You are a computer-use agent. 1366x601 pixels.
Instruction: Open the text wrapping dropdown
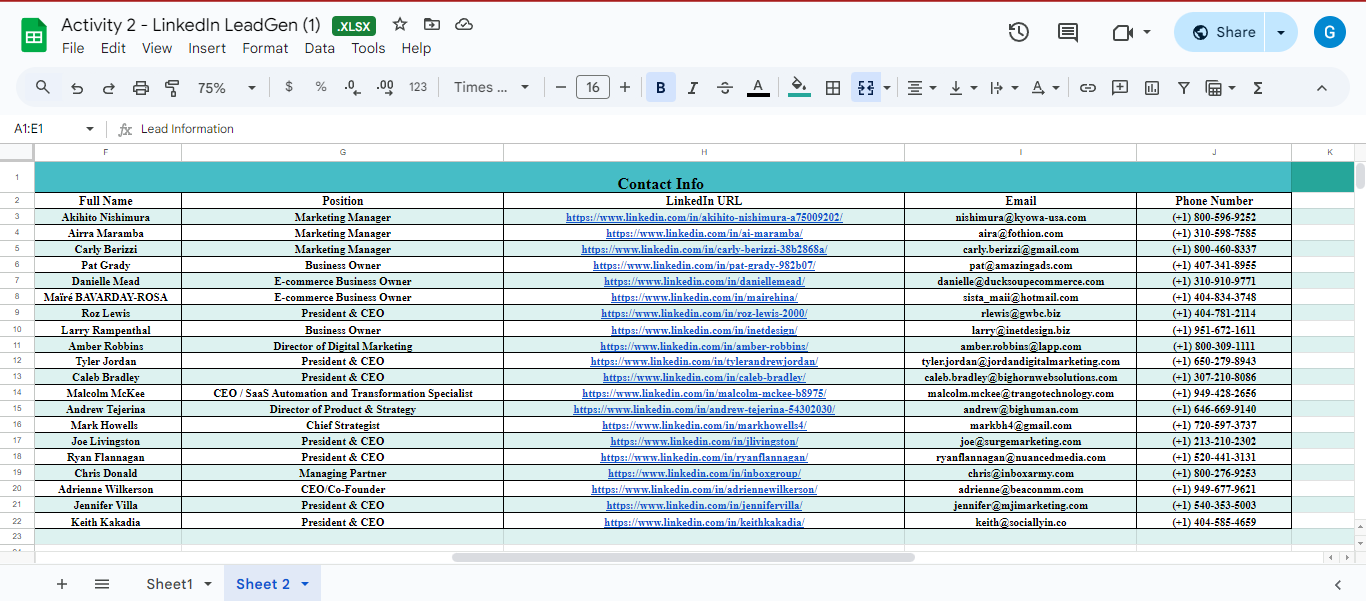(x=1003, y=88)
